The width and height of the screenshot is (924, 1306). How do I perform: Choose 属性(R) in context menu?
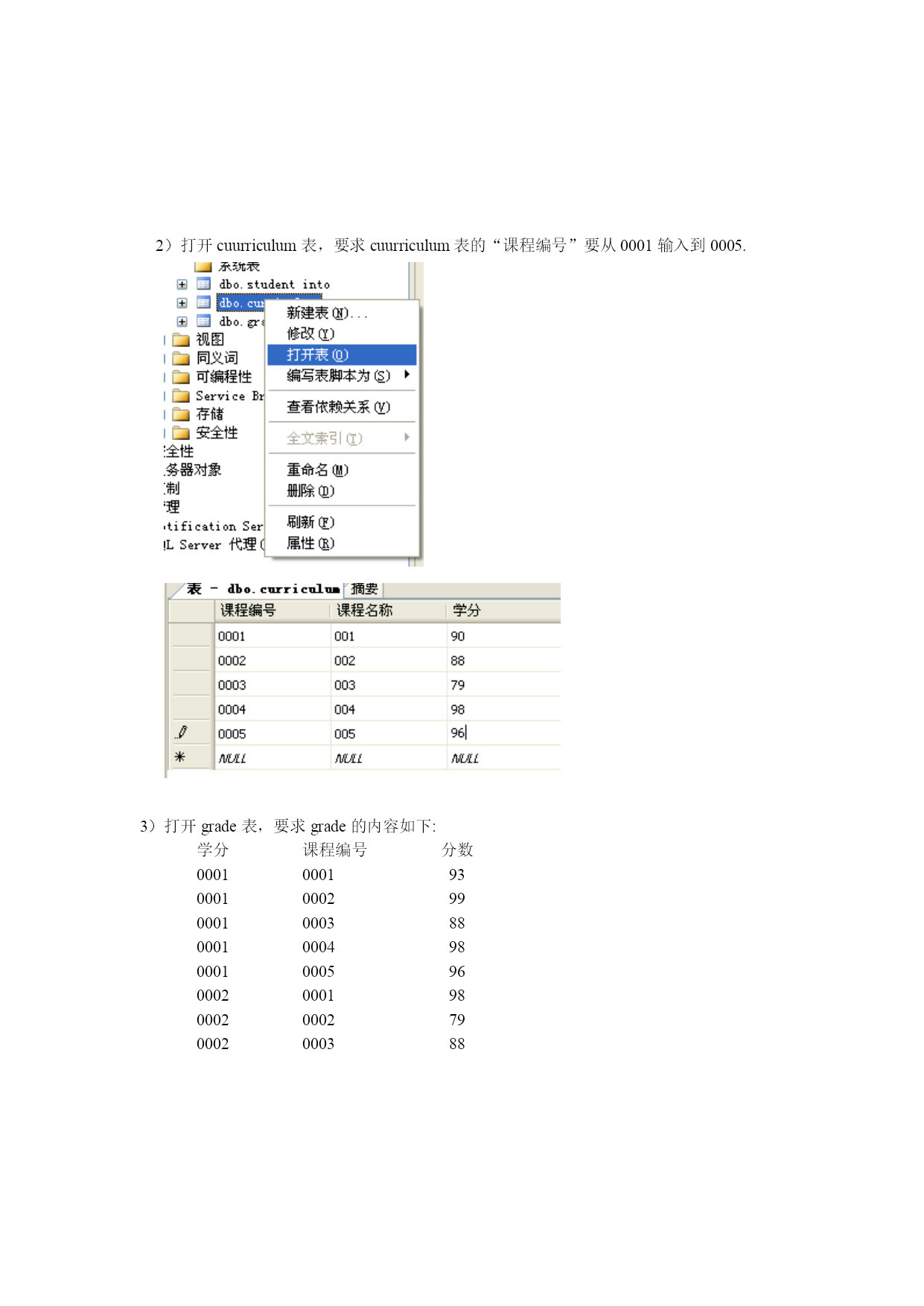coord(342,543)
